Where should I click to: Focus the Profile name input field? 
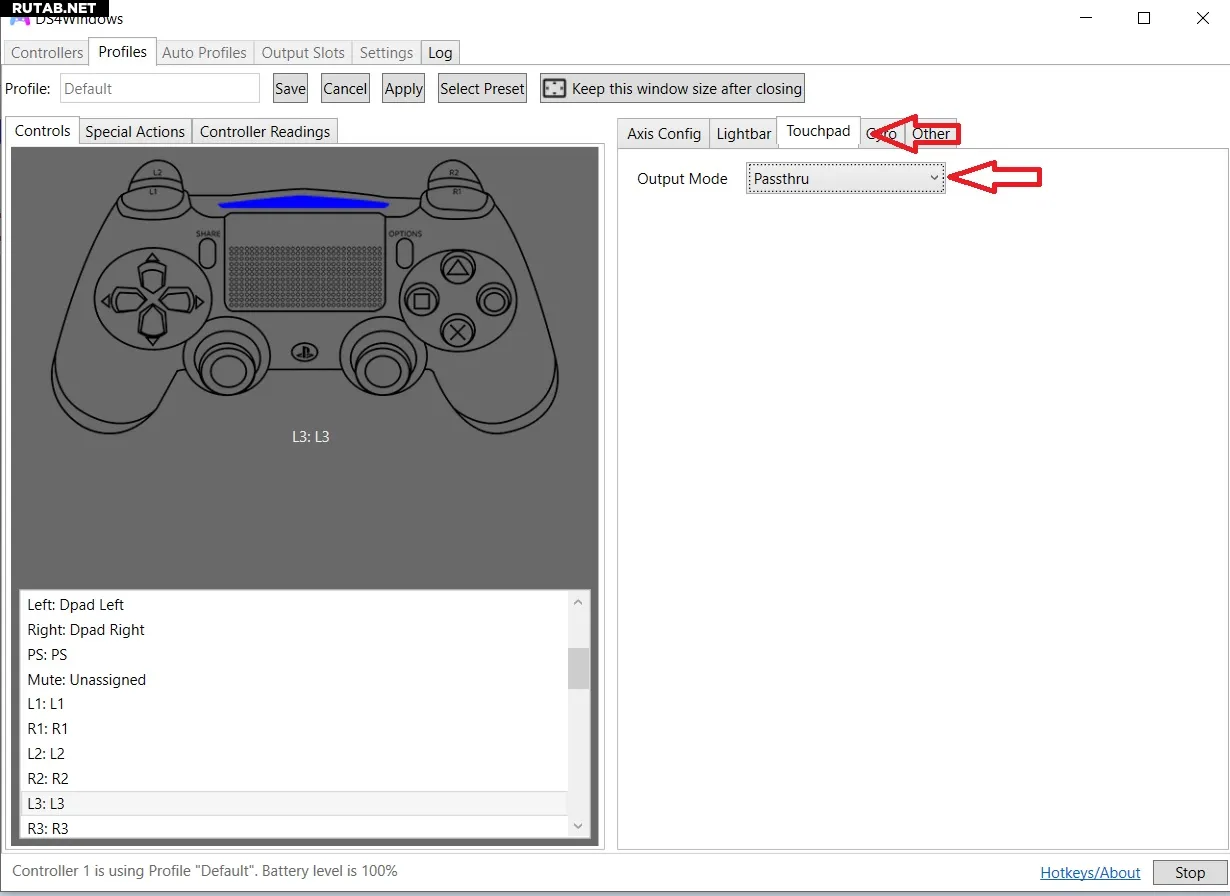point(159,88)
